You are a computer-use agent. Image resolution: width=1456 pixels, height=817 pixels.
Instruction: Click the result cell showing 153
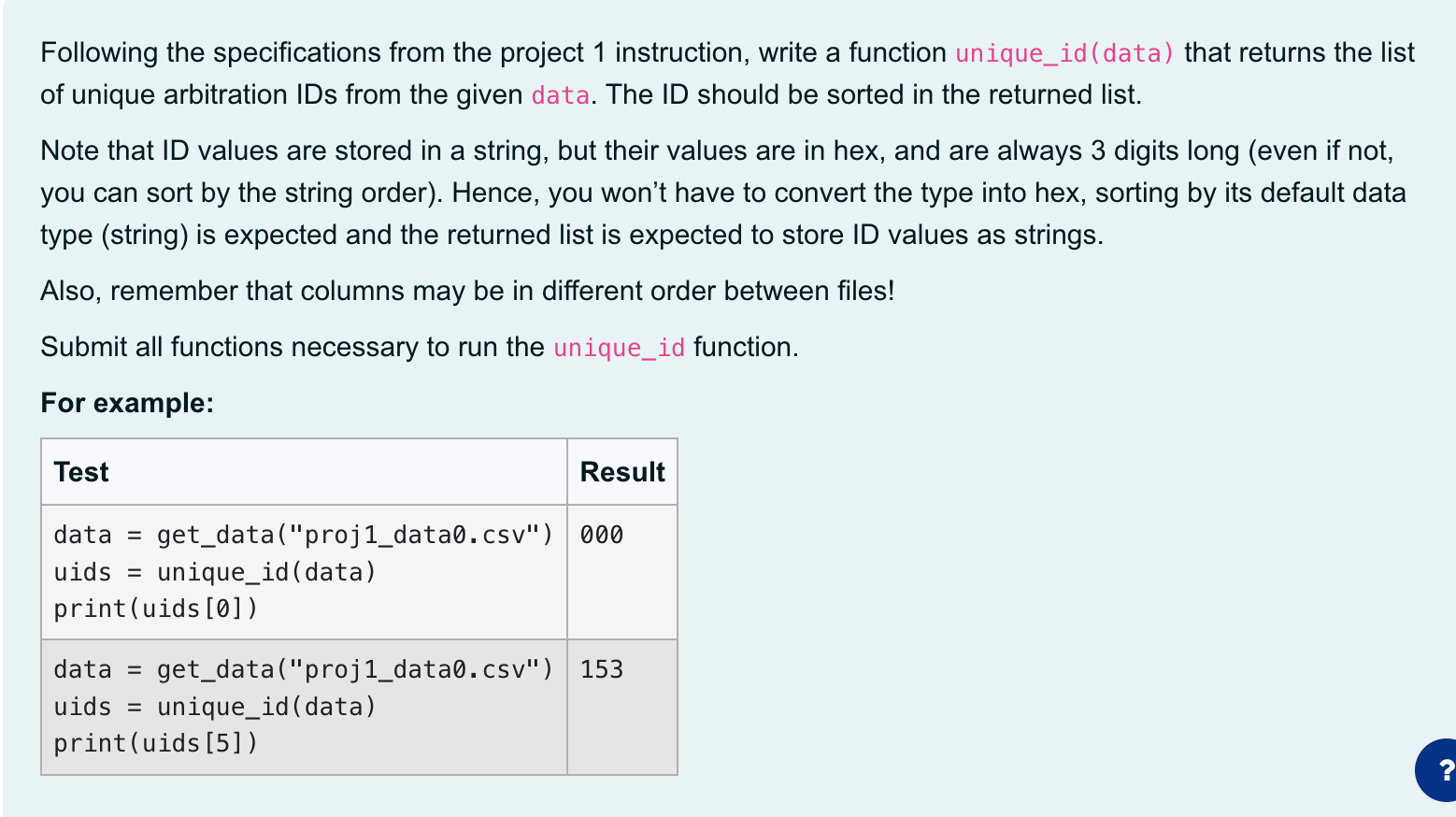click(622, 708)
